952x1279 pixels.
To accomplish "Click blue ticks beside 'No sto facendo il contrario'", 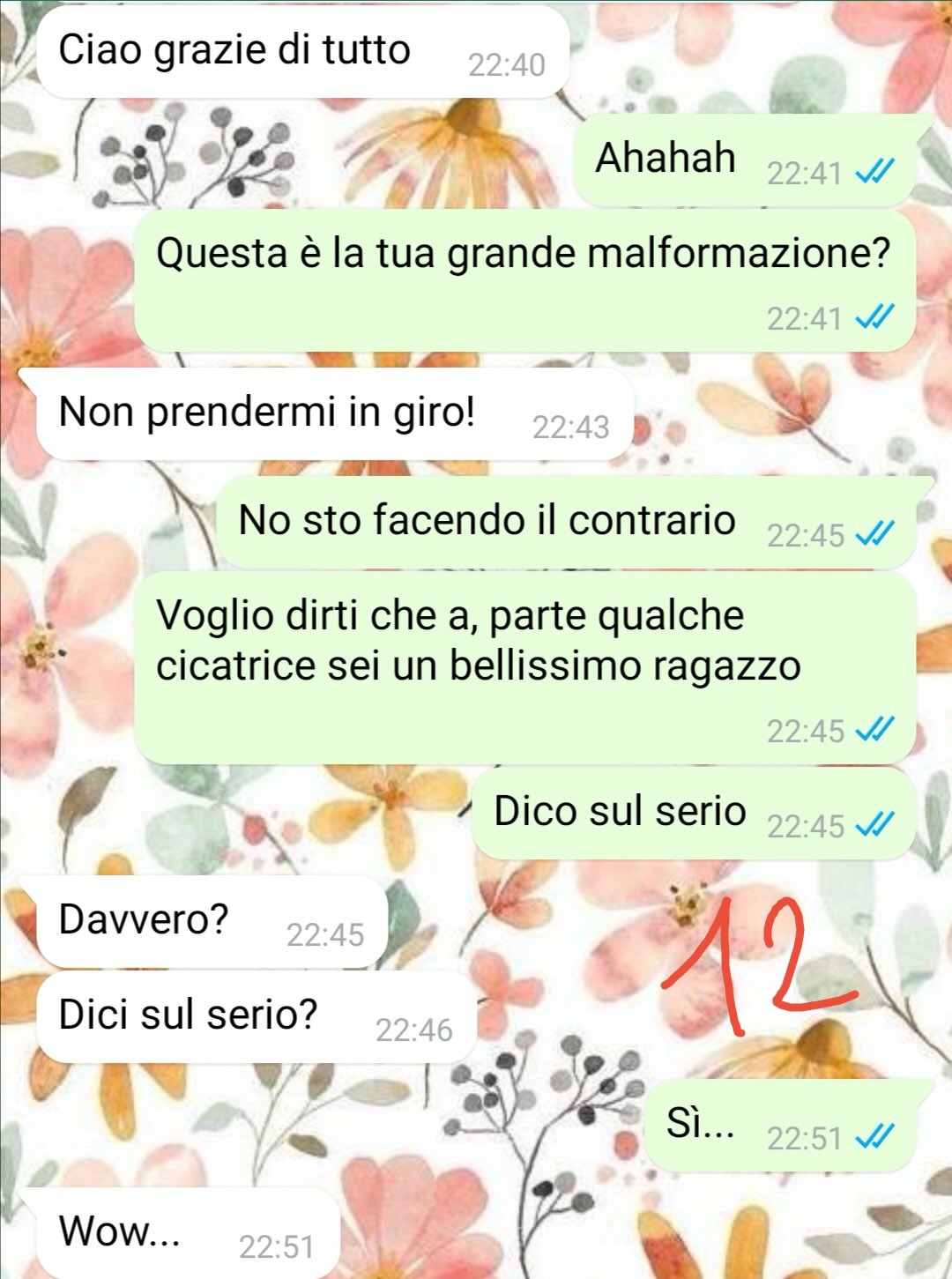I will (876, 534).
